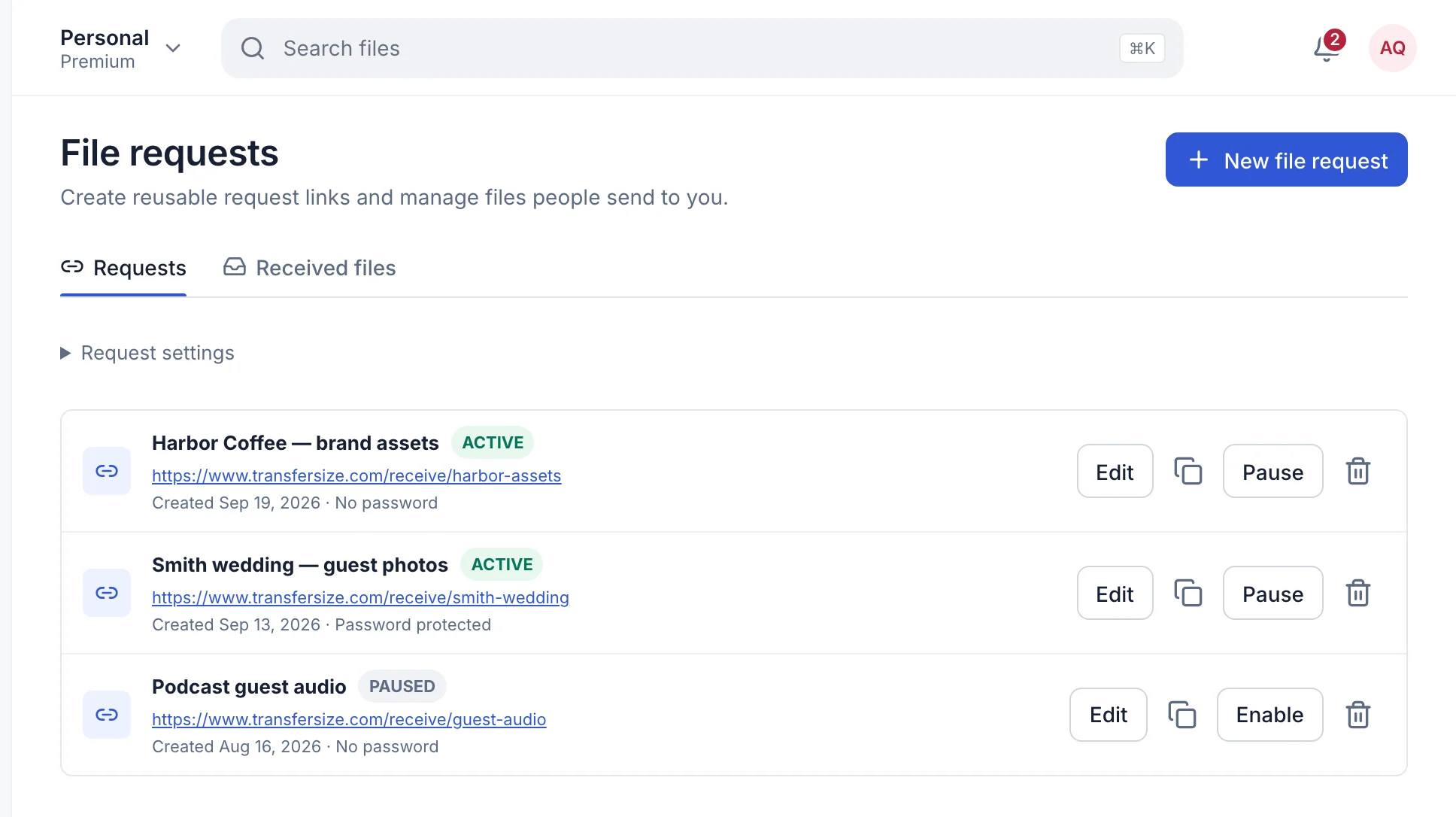Click 'Created Sep 19, 2026 · No password'
The image size is (1456, 817).
pos(295,503)
